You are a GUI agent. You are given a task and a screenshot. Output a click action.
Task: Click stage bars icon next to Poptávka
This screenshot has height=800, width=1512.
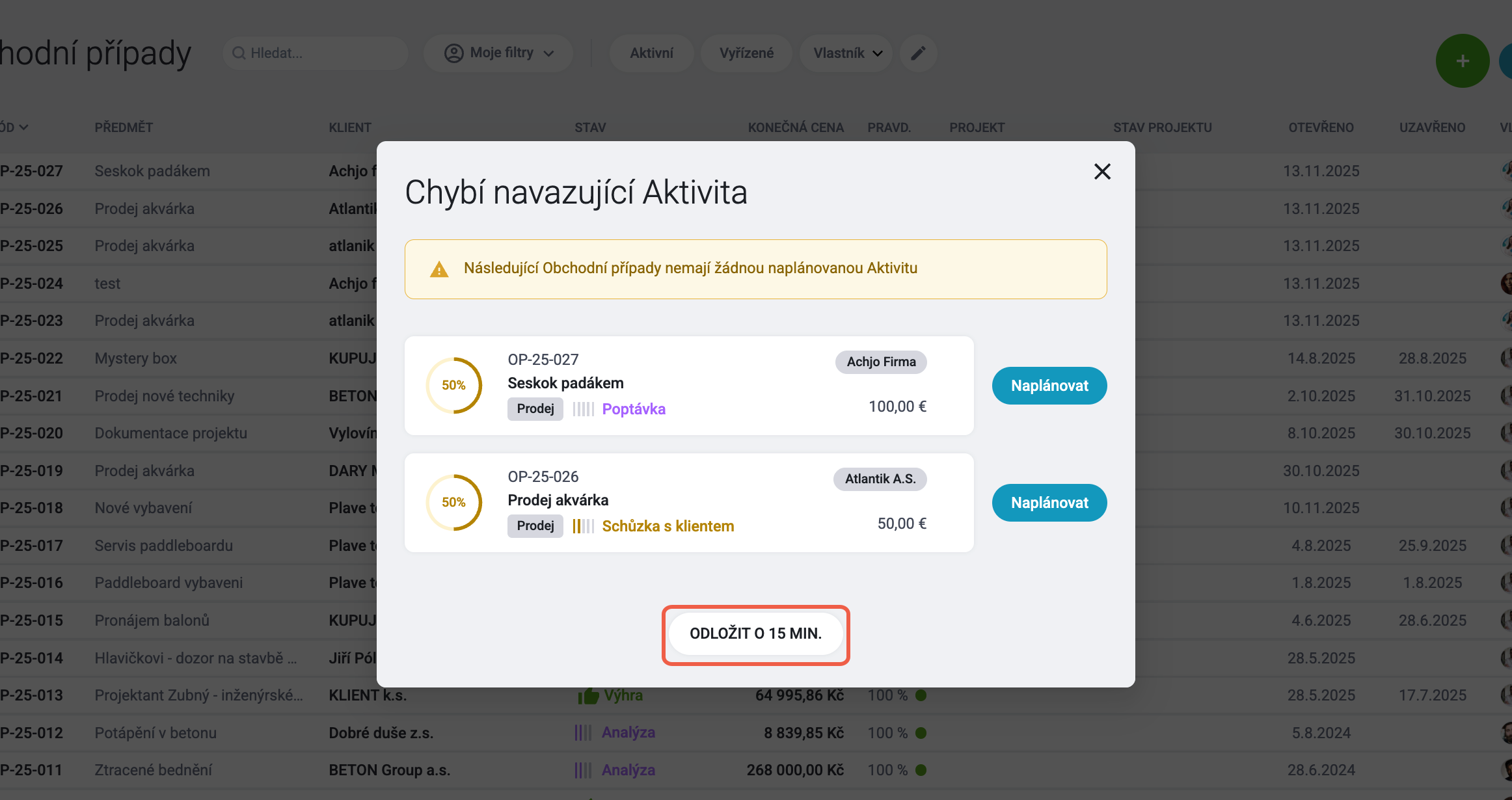584,409
